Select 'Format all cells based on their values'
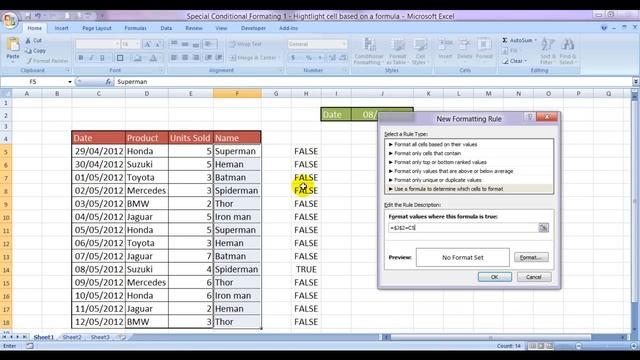This screenshot has width=640, height=360. point(469,144)
